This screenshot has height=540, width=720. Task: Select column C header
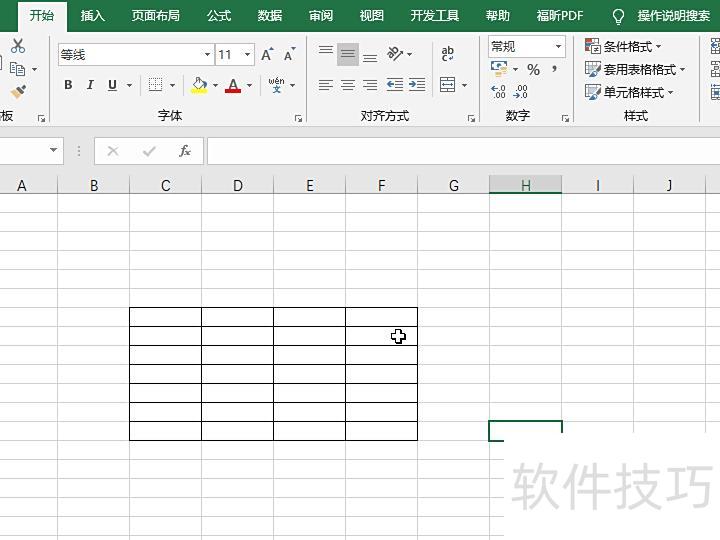(x=166, y=185)
